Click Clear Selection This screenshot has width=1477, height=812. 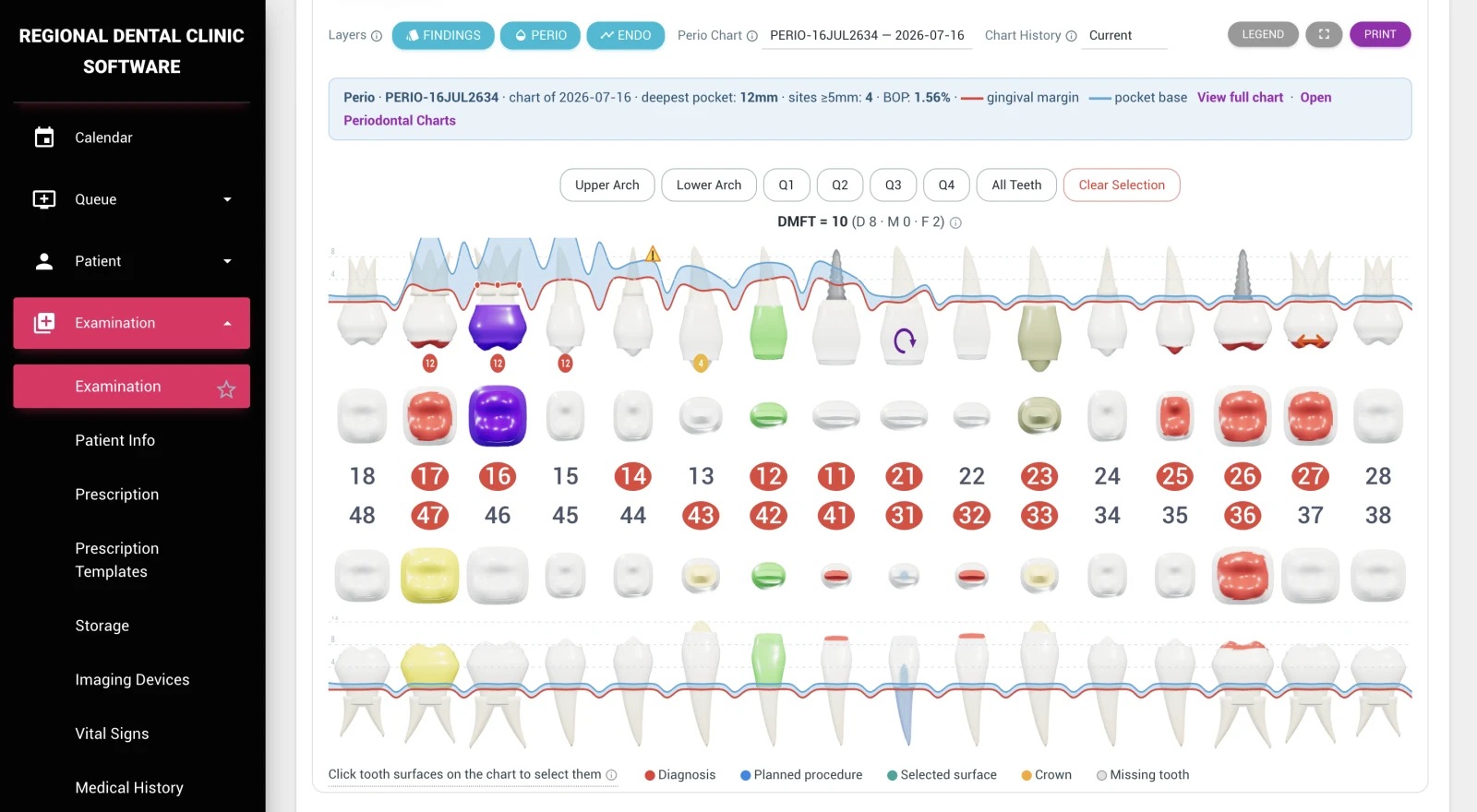point(1122,185)
